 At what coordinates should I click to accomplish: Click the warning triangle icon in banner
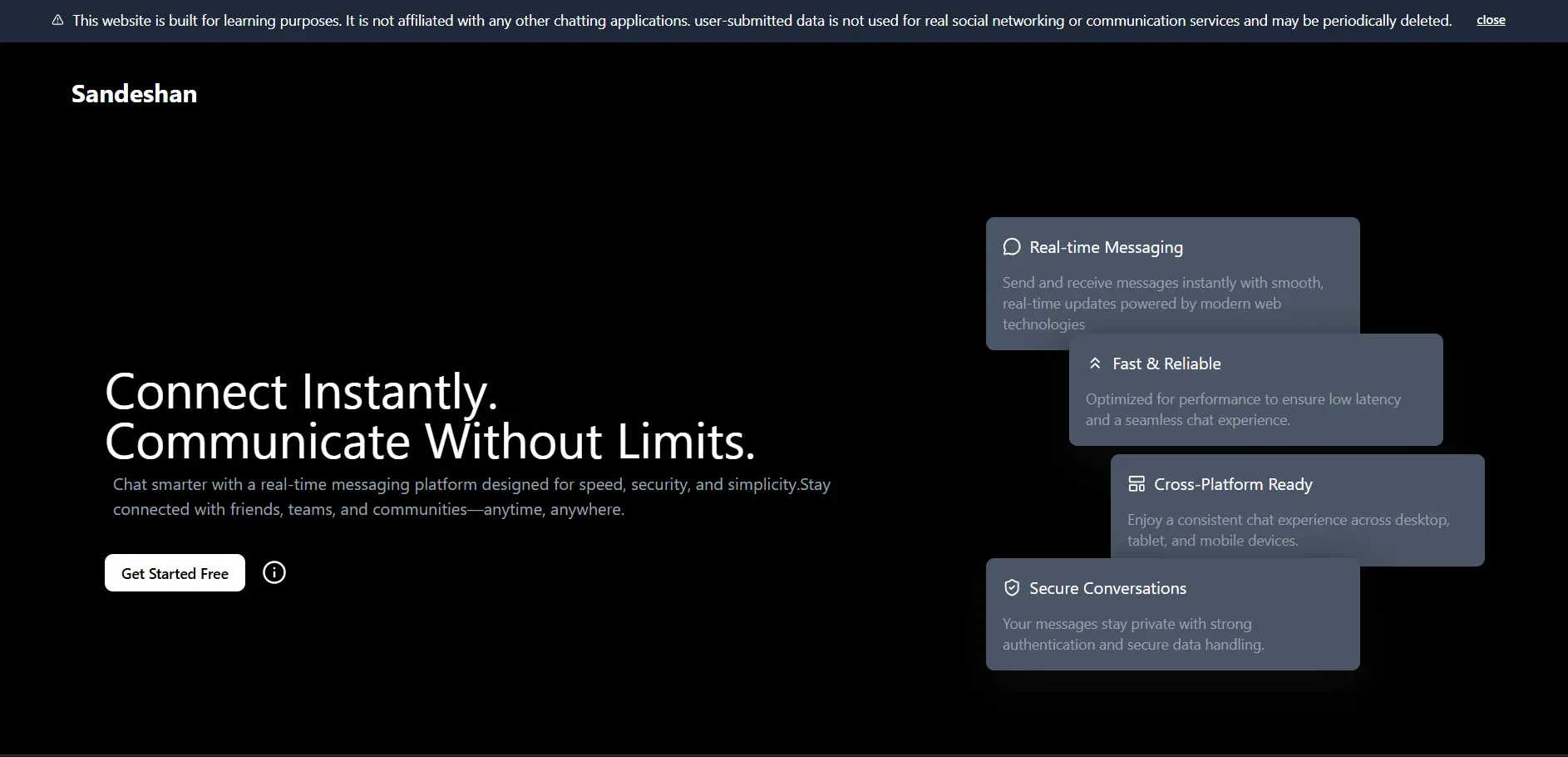click(57, 21)
